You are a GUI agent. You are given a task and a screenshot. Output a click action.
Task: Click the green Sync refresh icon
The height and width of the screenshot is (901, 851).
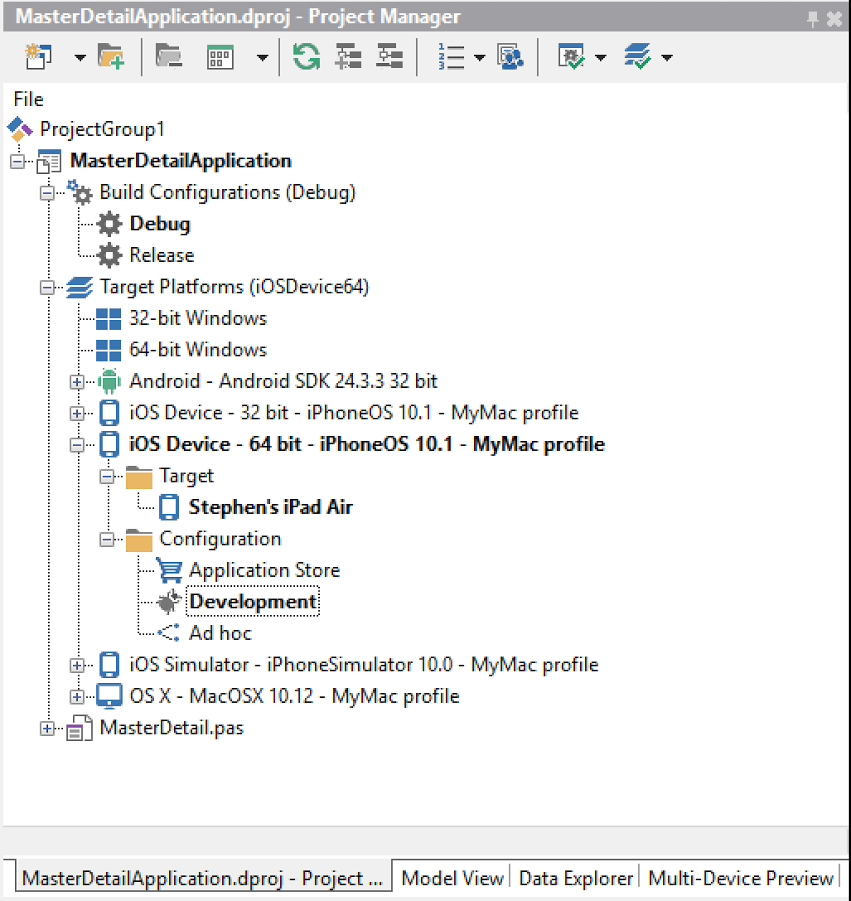(306, 57)
